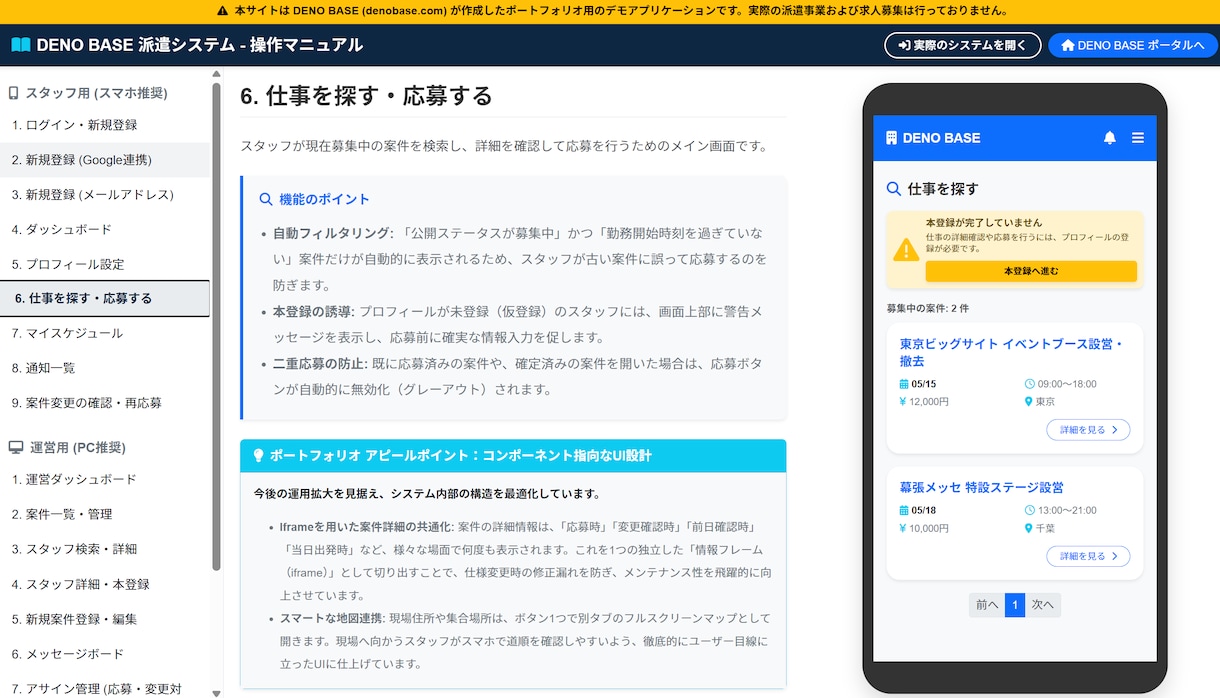This screenshot has height=698, width=1220.
Task: Open 7. アサイン管理 item
Action: [x=105, y=688]
